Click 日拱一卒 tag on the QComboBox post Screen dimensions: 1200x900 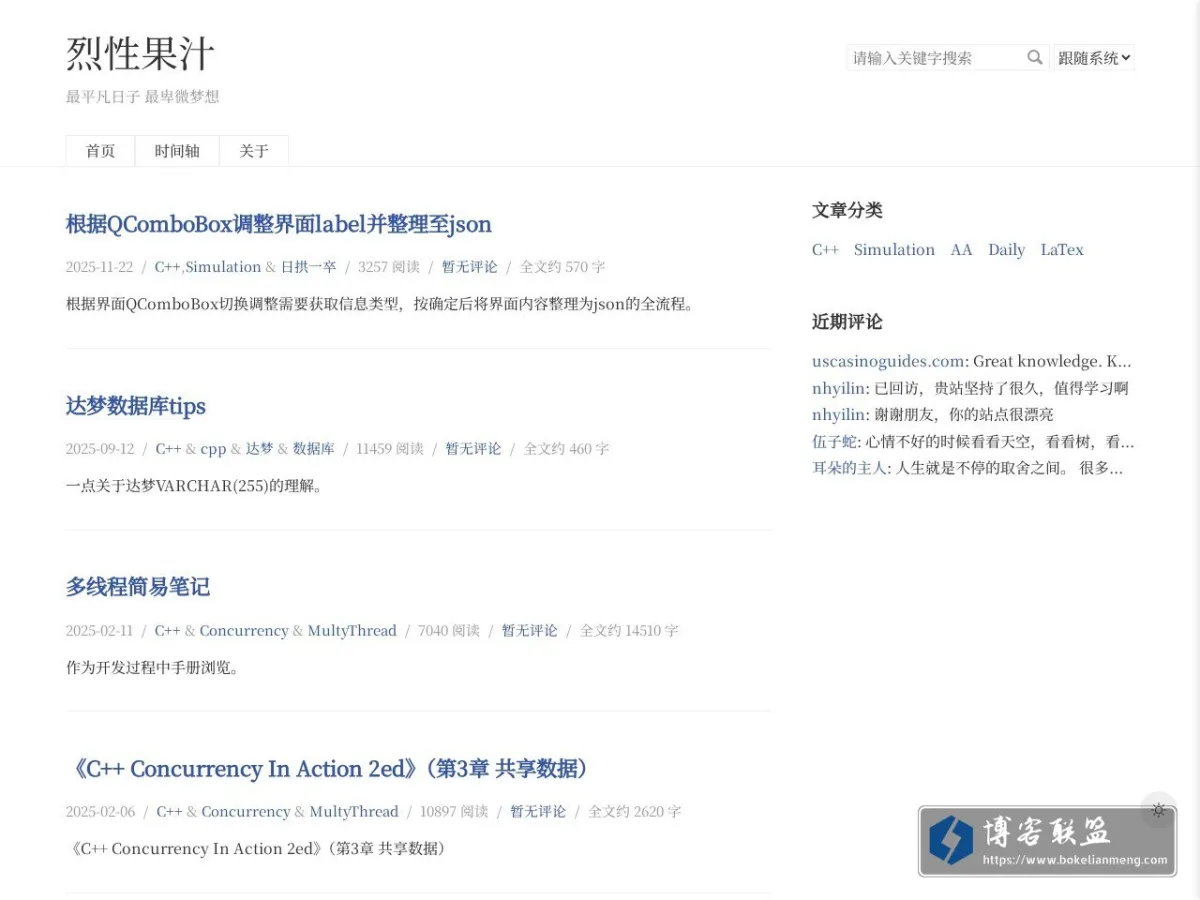[x=308, y=267]
